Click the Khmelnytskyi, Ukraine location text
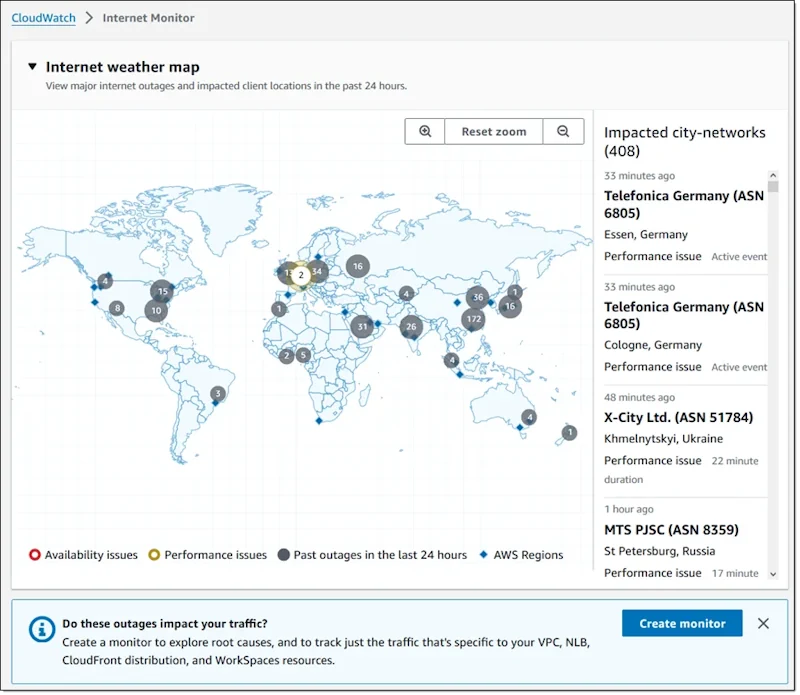 663,438
